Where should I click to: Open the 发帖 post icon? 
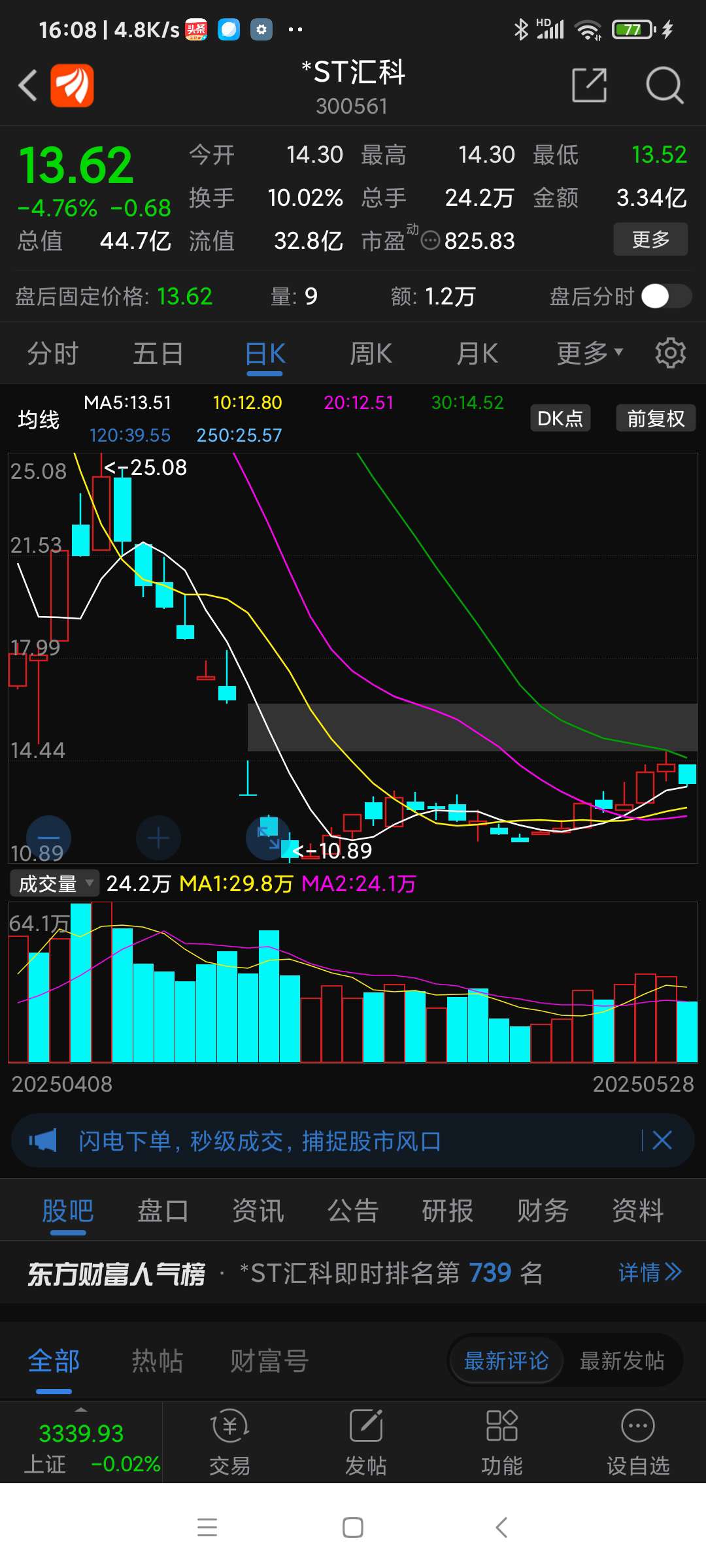[x=366, y=1443]
